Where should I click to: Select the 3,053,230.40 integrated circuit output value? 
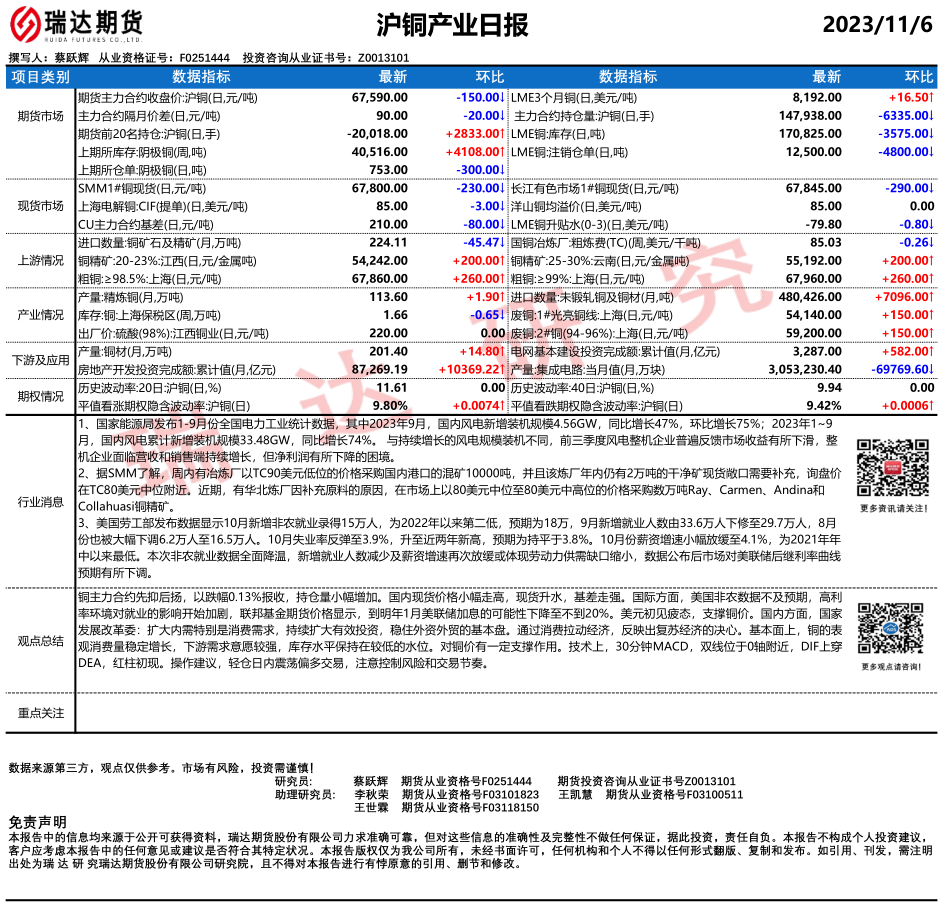pos(811,369)
